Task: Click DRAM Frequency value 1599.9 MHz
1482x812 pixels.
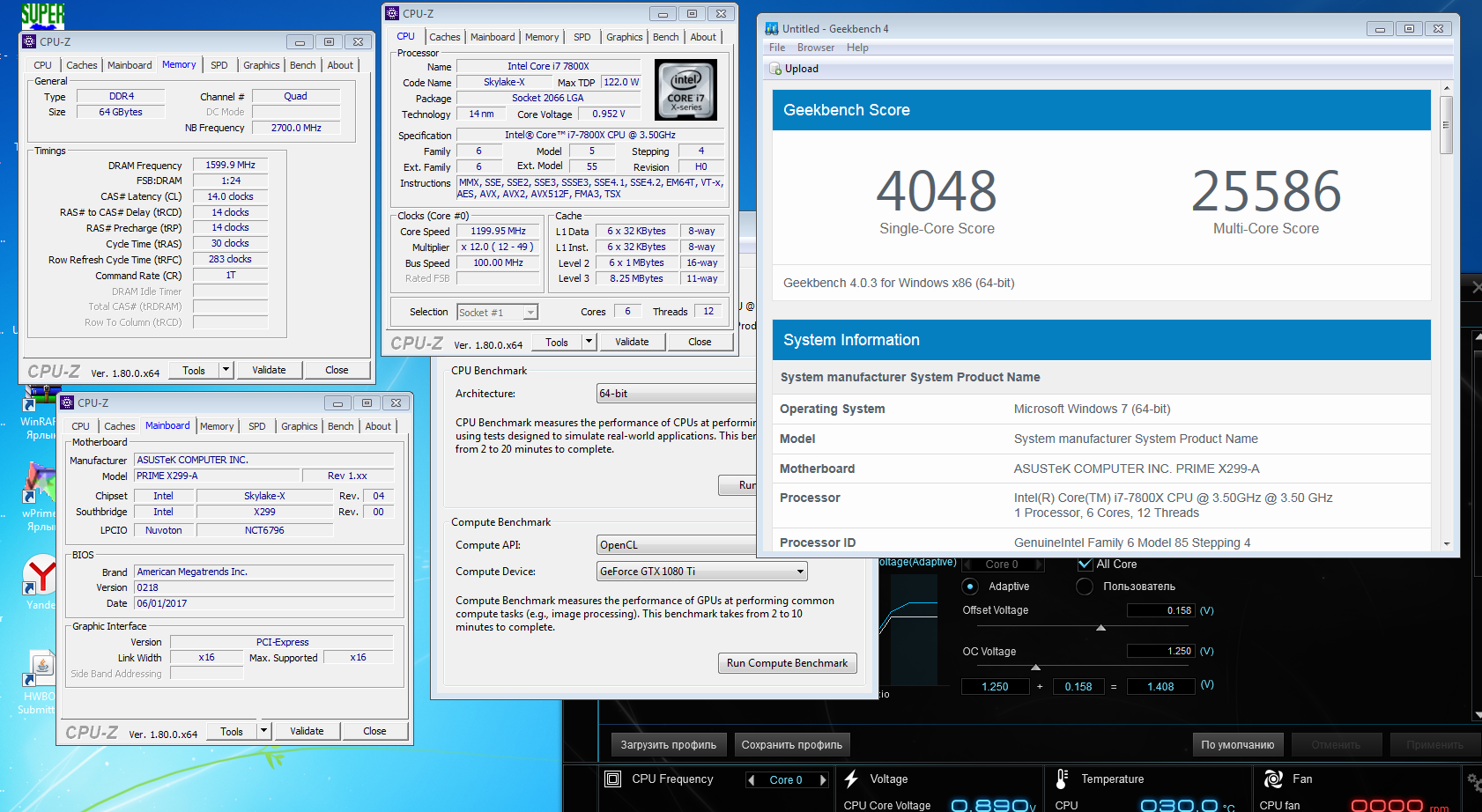Action: click(230, 165)
